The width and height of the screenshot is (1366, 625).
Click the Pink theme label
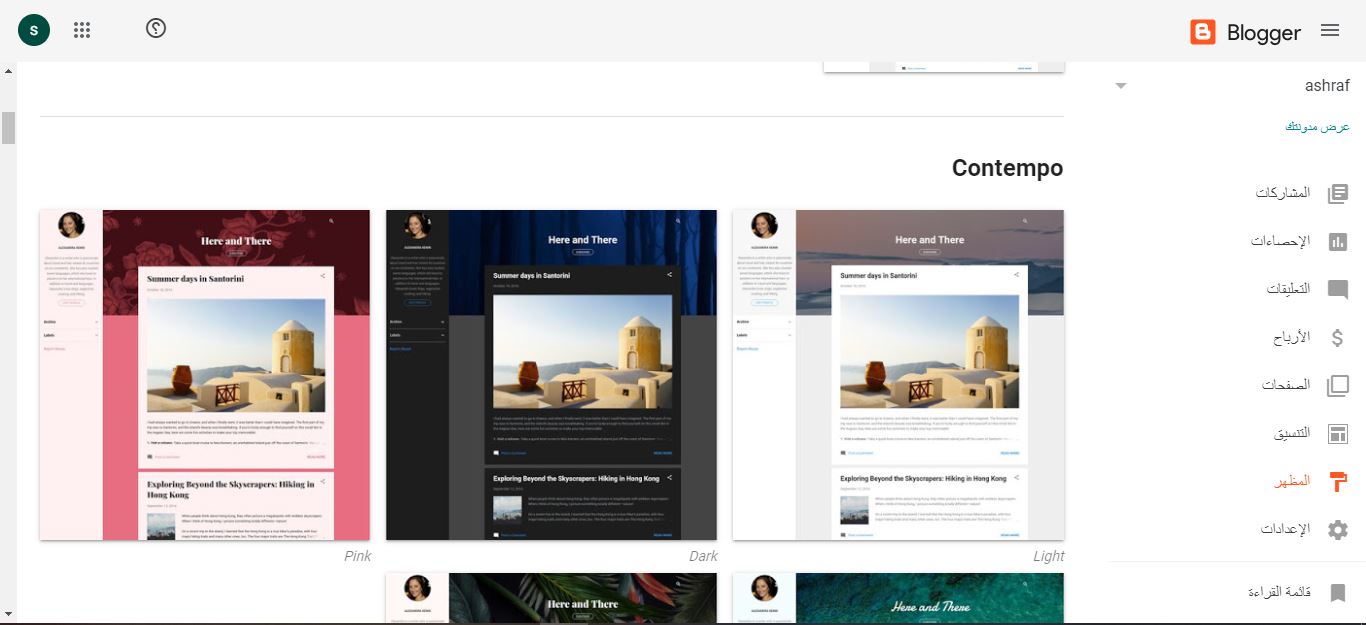pyautogui.click(x=357, y=556)
